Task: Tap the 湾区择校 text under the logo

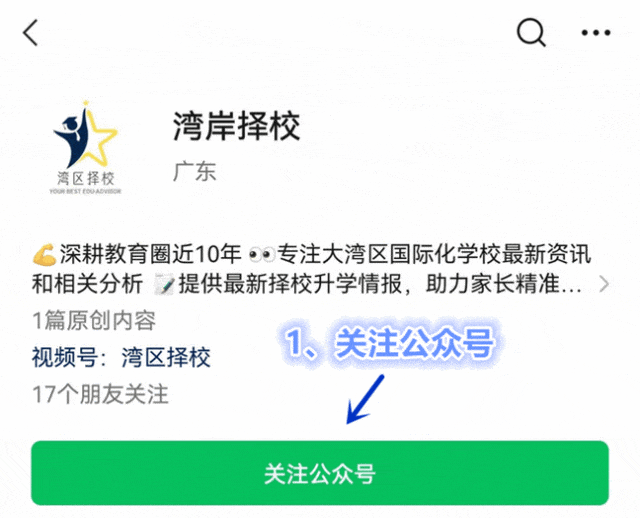Action: (85, 178)
